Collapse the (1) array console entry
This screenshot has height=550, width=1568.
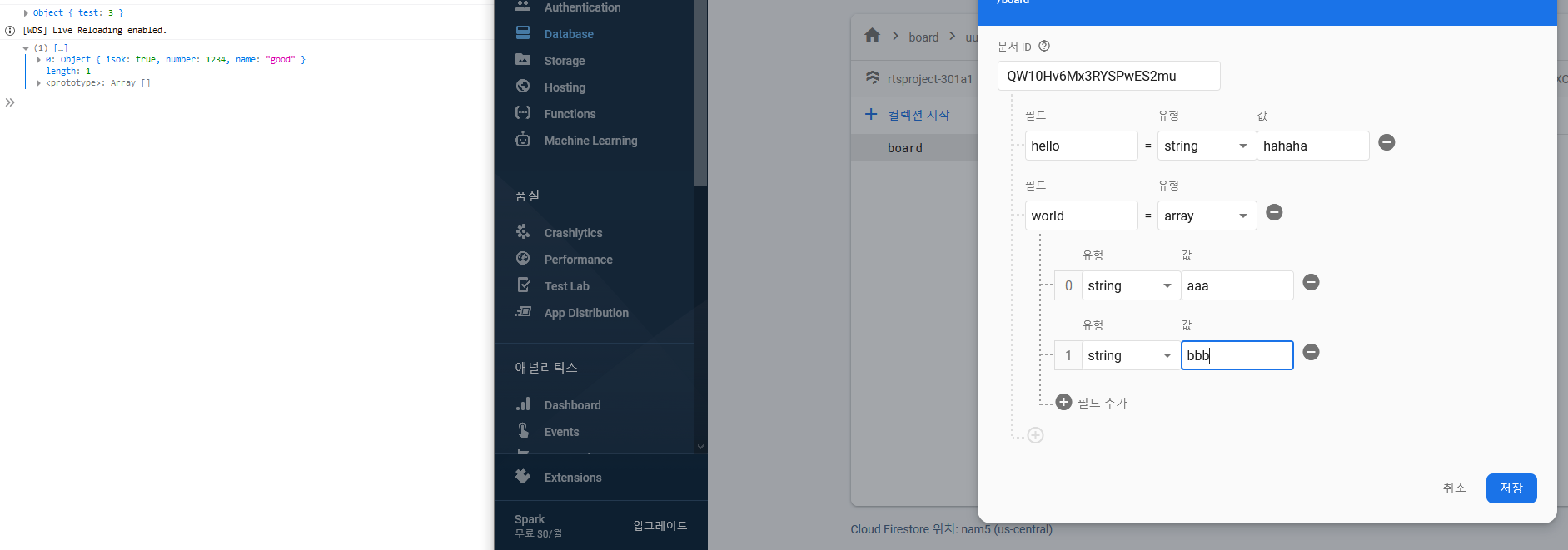click(x=26, y=48)
